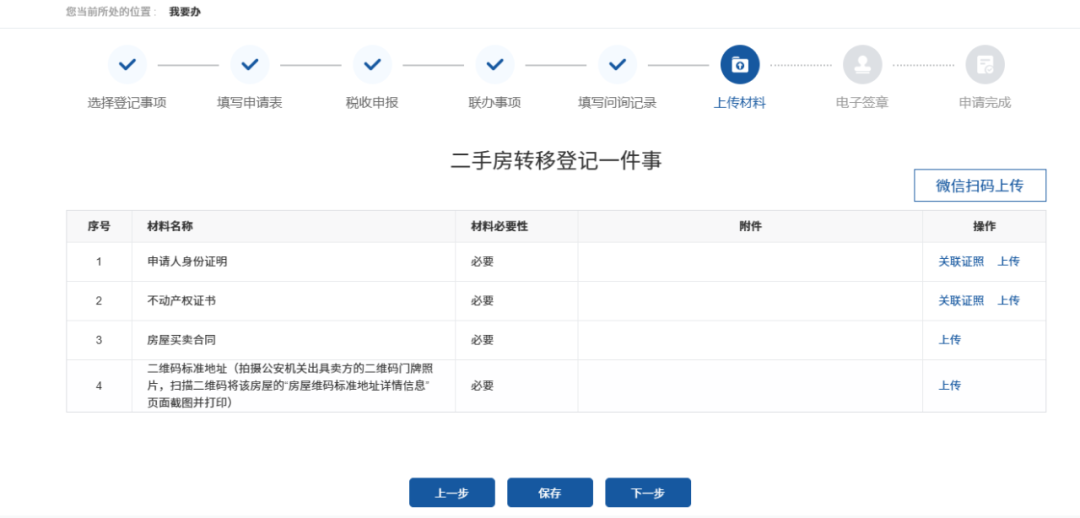1080x518 pixels.
Task: Proceed with the 下一步 button
Action: 647,493
